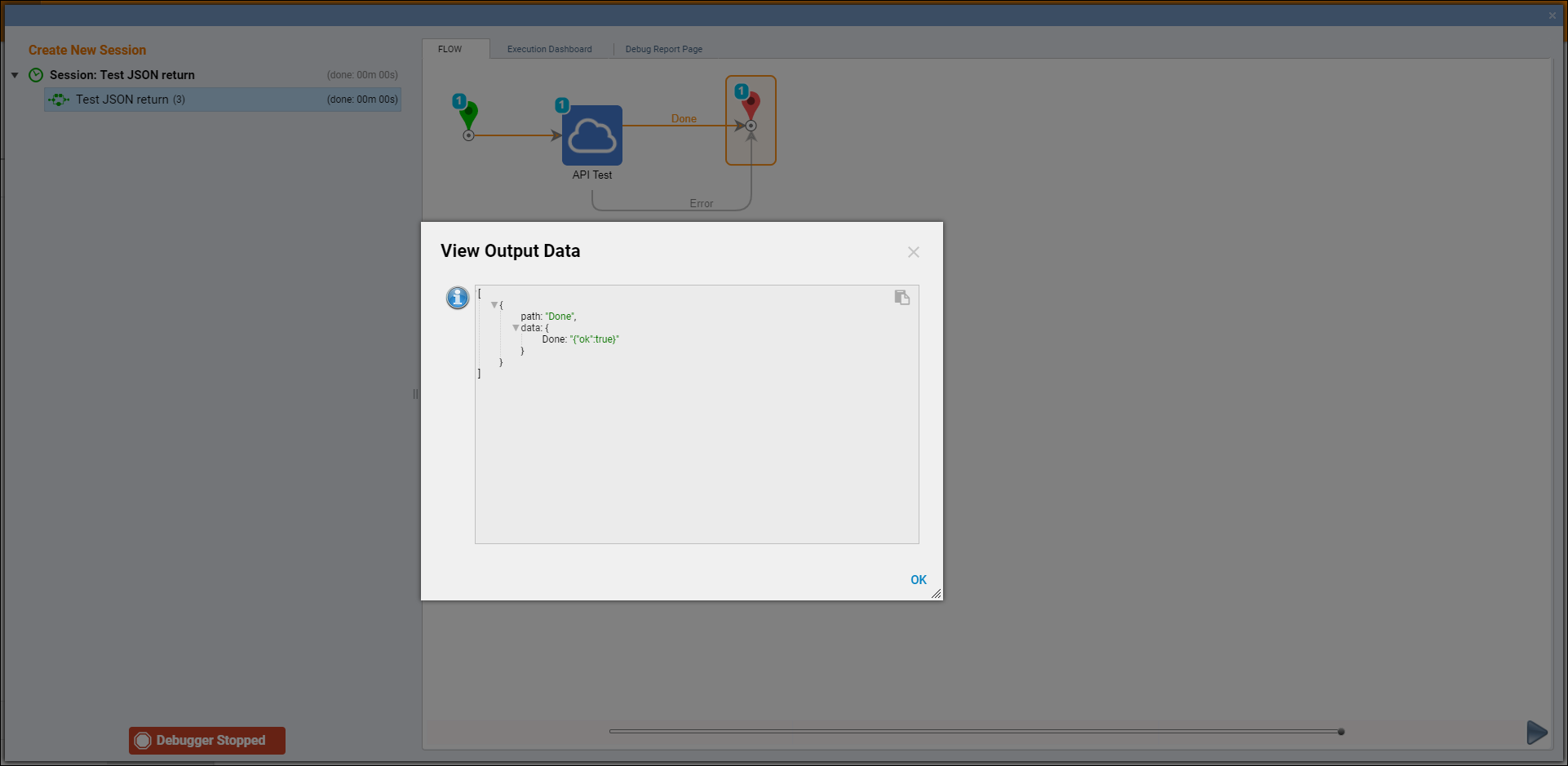1568x766 pixels.
Task: Click the copy to clipboard icon
Action: tap(901, 298)
